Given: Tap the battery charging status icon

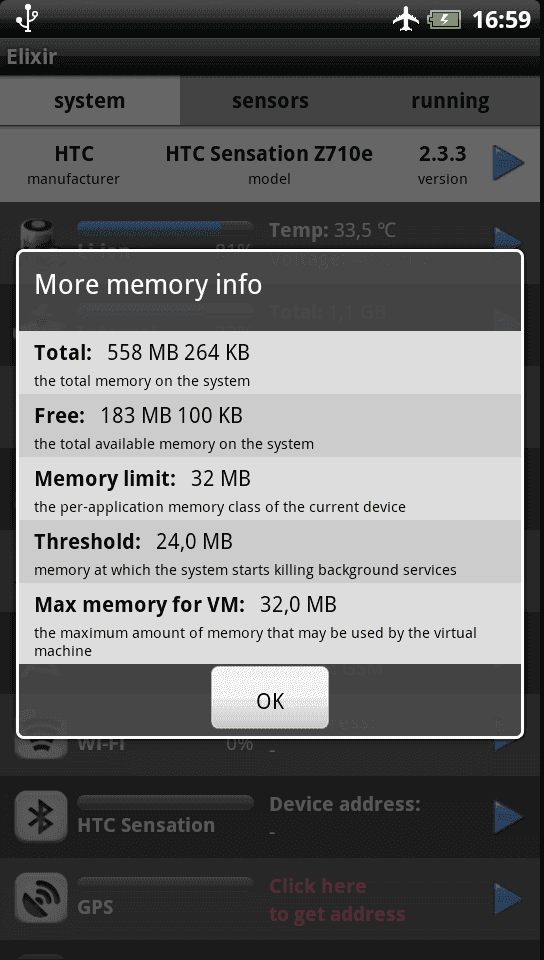Looking at the screenshot, I should (x=444, y=20).
